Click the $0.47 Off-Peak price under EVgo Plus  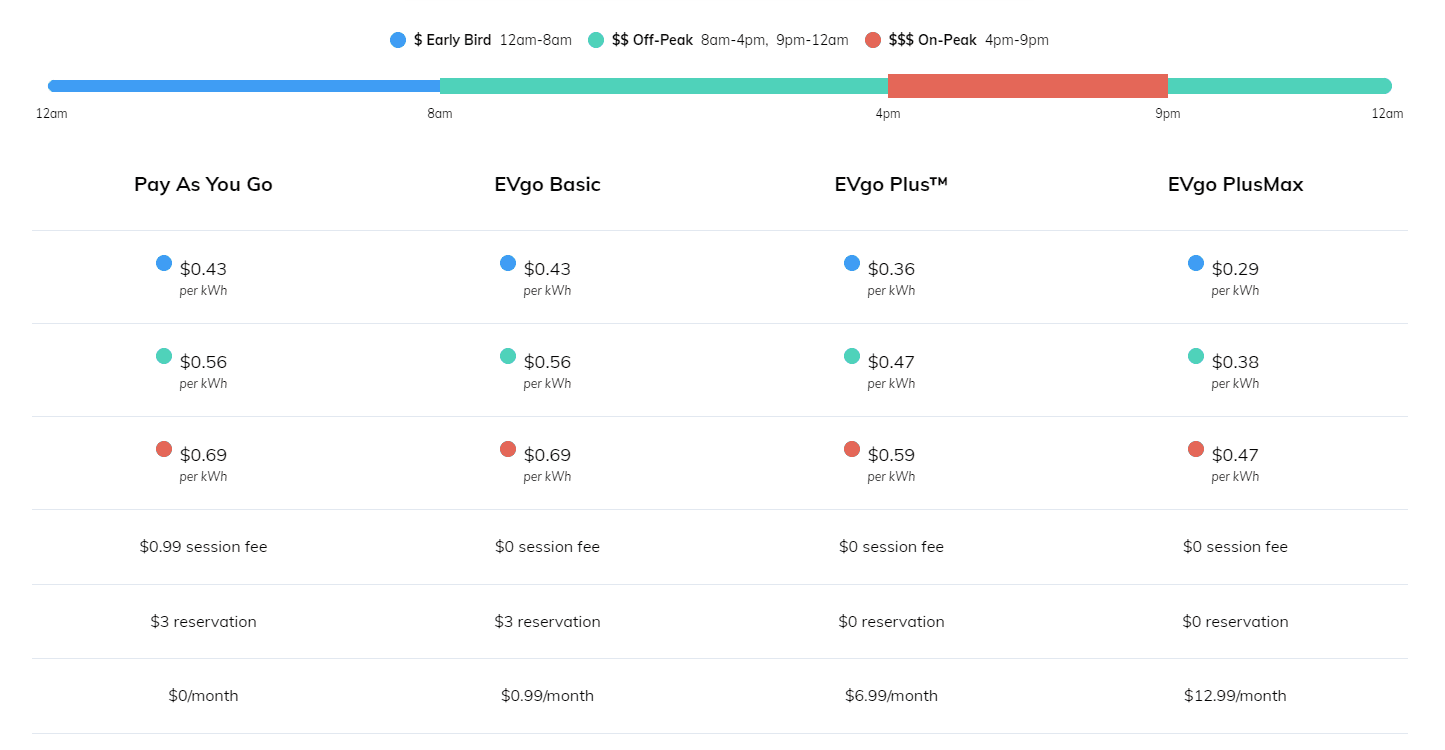point(891,362)
